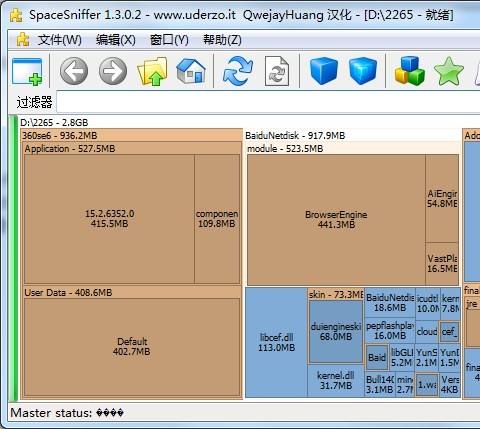Viewport: 480px width, 429px height.
Task: Select the 1.wa file block
Action: click(x=427, y=385)
